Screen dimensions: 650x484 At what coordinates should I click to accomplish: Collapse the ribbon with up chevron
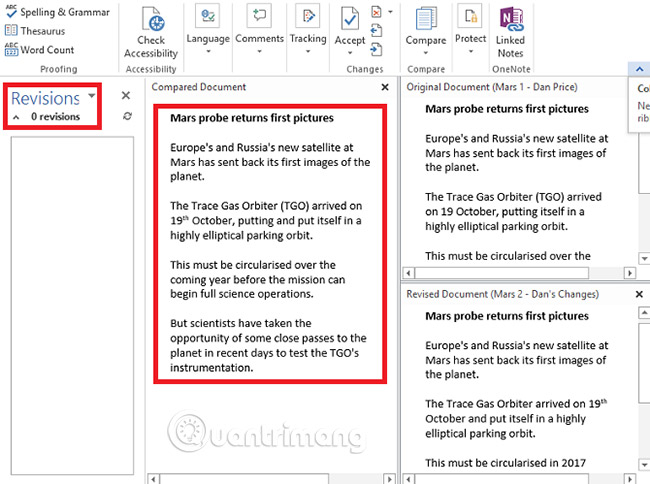click(x=639, y=69)
